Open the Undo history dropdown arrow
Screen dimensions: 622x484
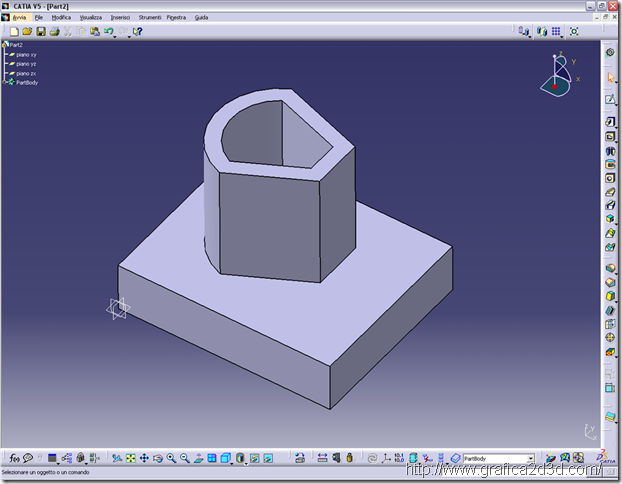[115, 36]
